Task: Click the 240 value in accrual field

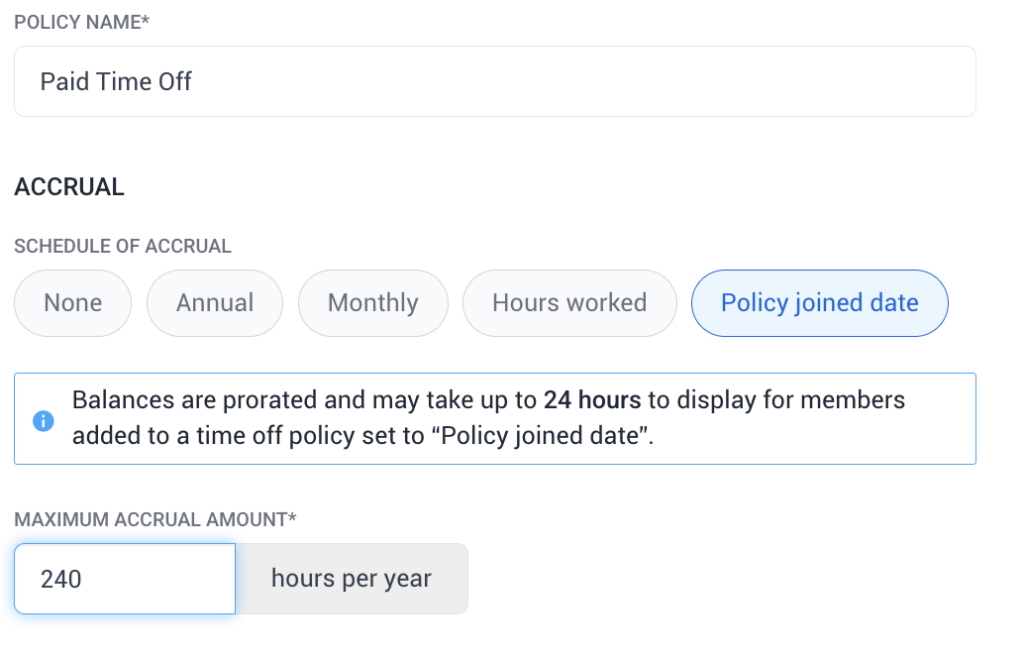Action: point(61,579)
